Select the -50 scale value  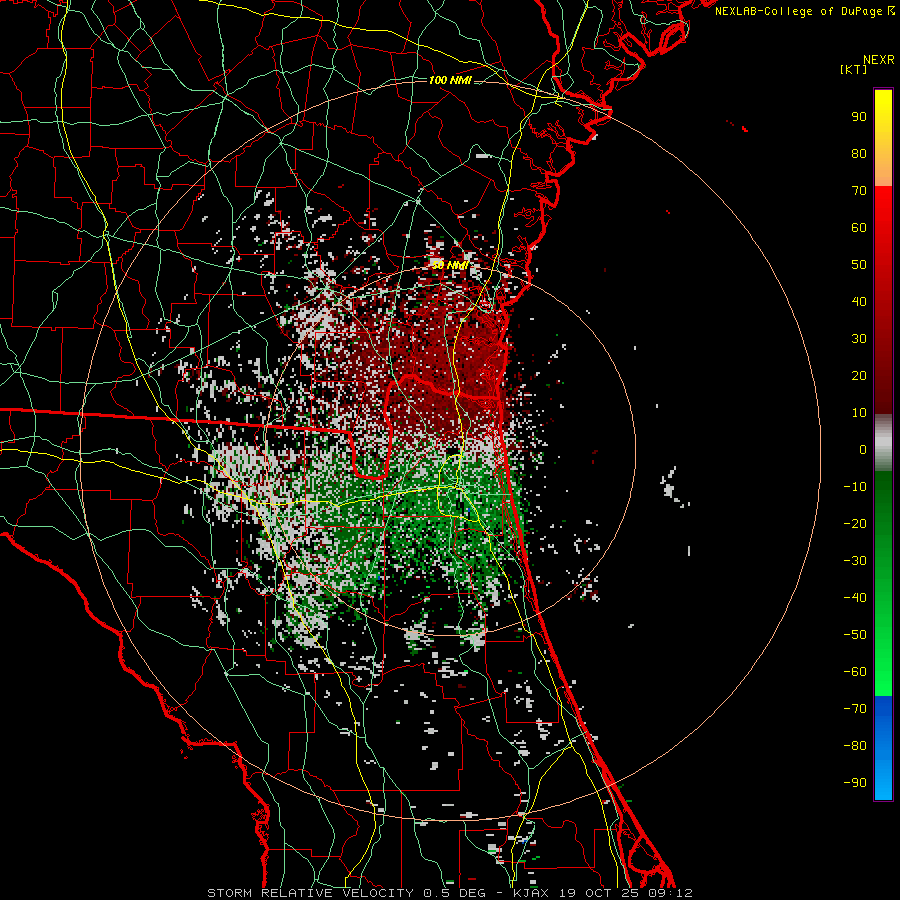tap(855, 635)
